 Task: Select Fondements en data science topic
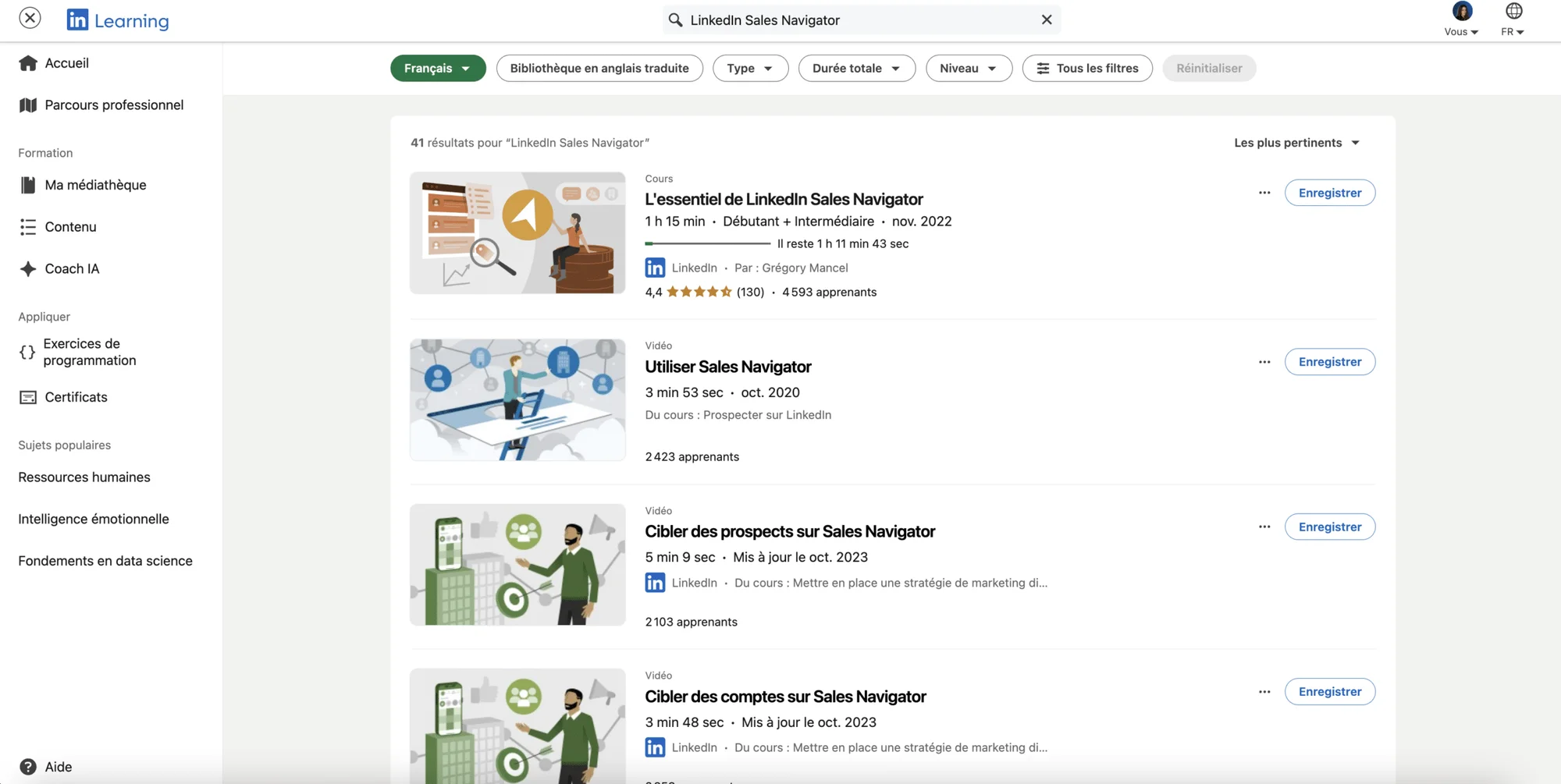(x=105, y=561)
